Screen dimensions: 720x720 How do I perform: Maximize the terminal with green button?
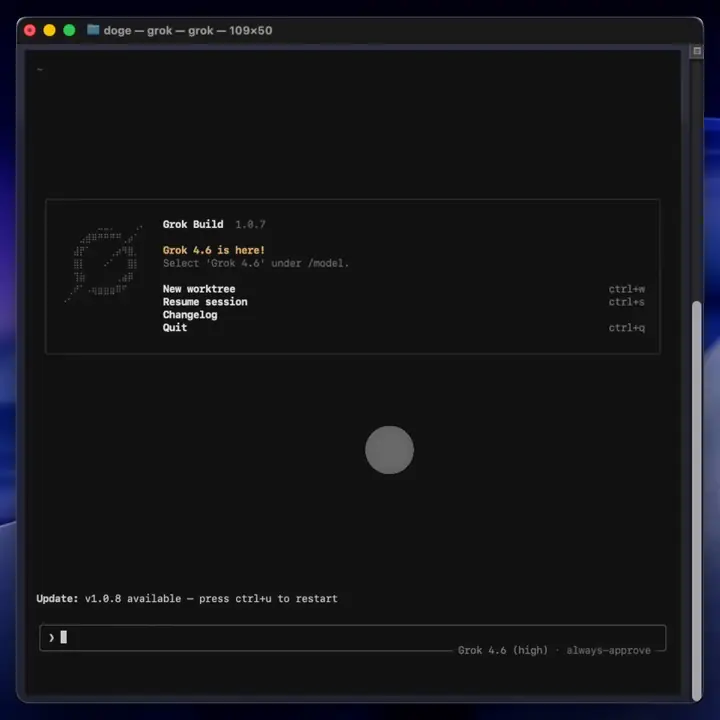[x=69, y=30]
